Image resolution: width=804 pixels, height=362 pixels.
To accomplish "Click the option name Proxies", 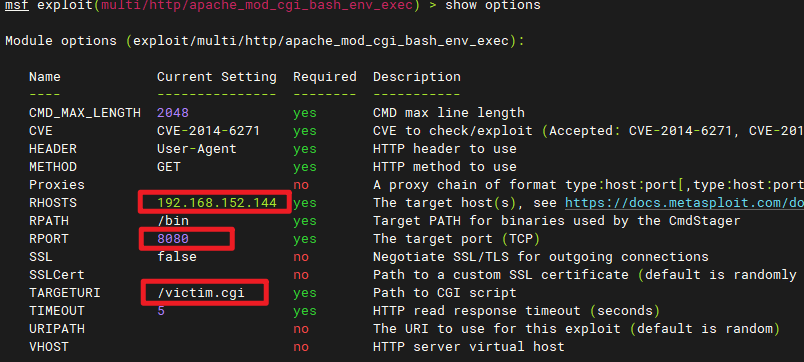I will click(57, 185).
